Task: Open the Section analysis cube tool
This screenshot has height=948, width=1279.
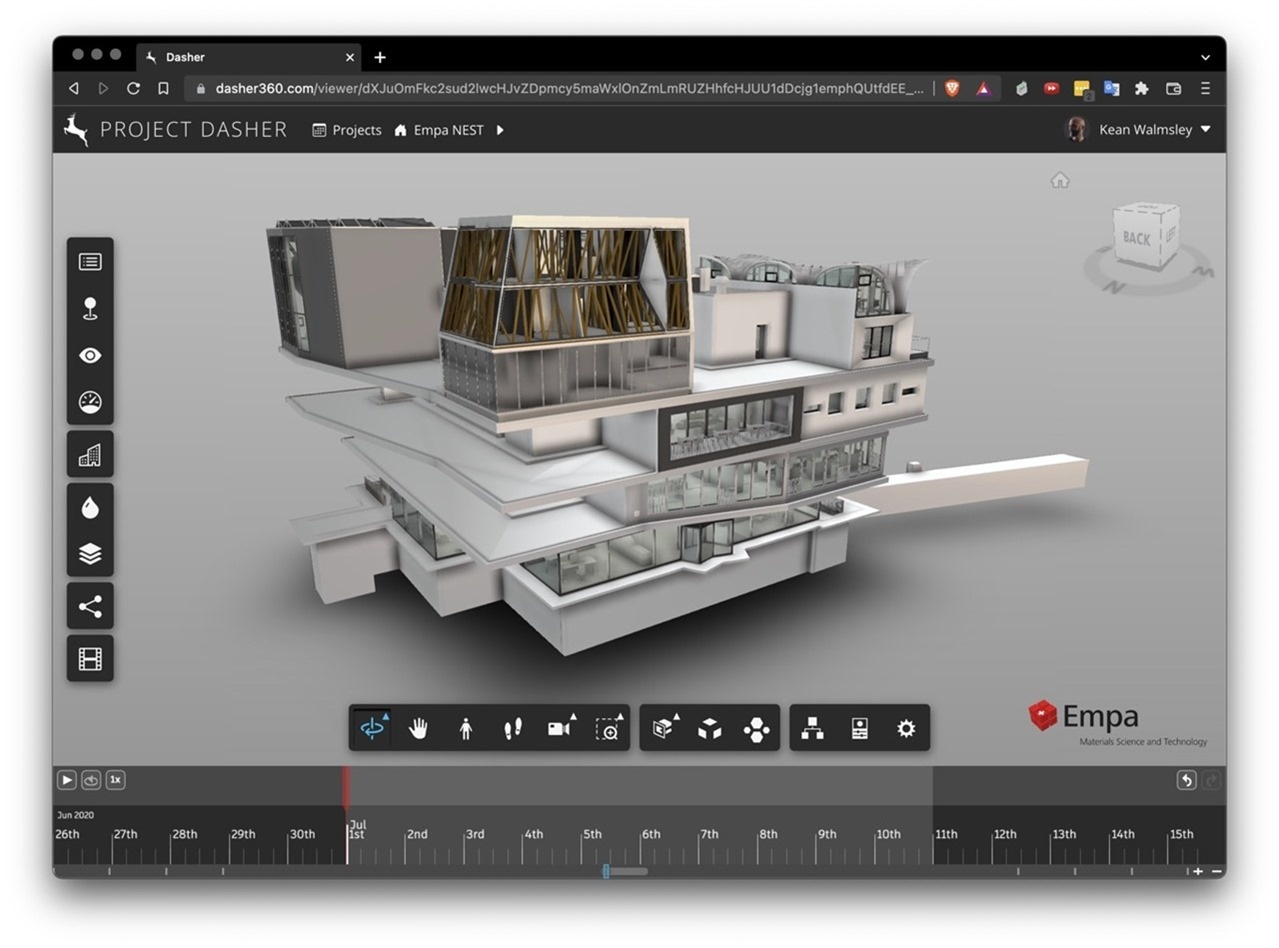Action: click(662, 729)
